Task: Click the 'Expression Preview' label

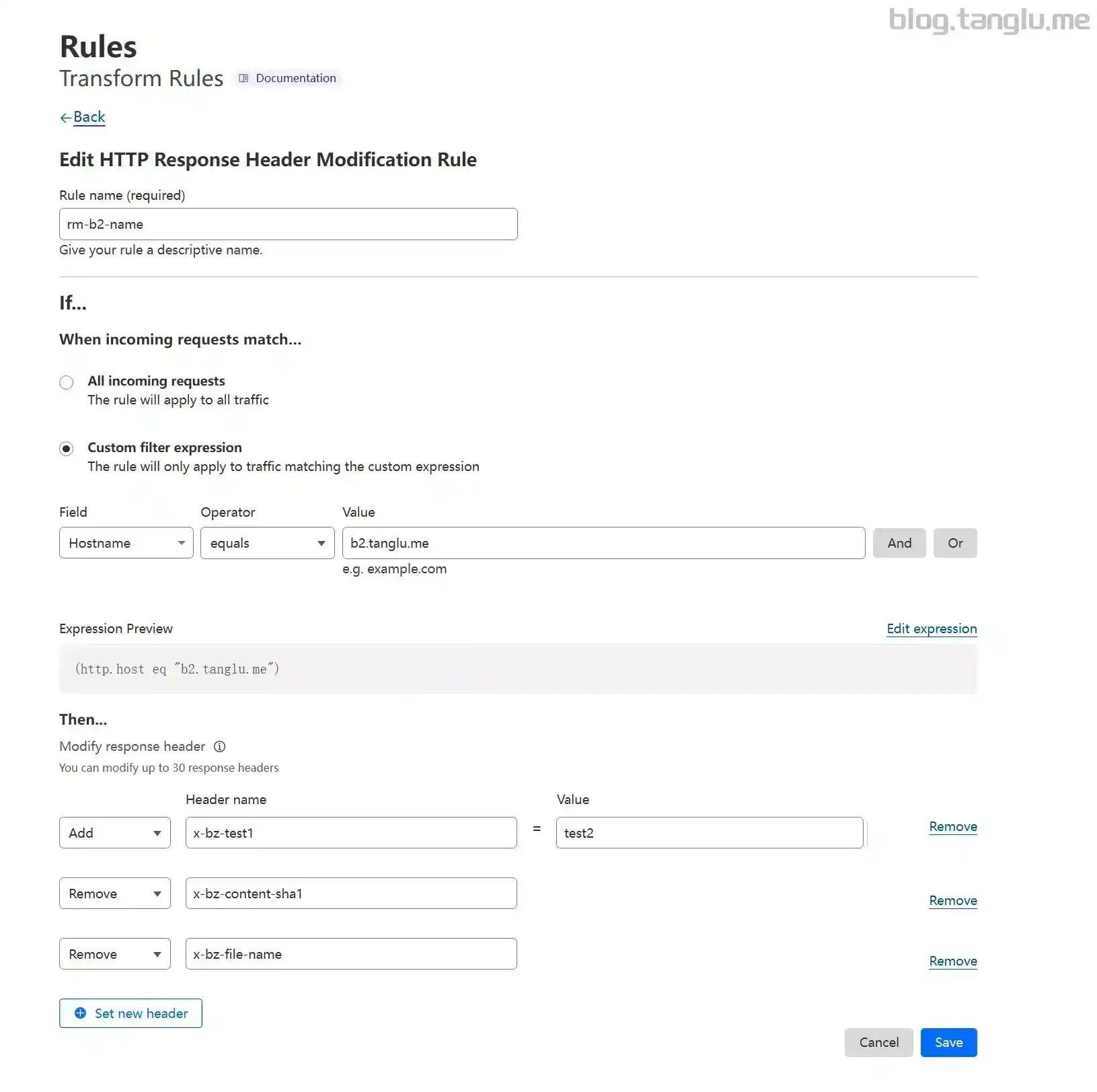Action: 116,628
